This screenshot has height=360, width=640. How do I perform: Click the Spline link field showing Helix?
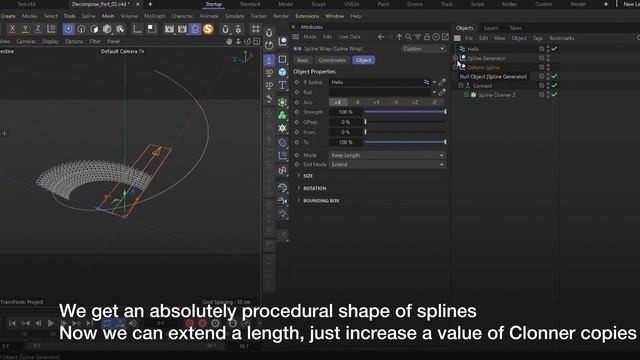click(x=380, y=82)
